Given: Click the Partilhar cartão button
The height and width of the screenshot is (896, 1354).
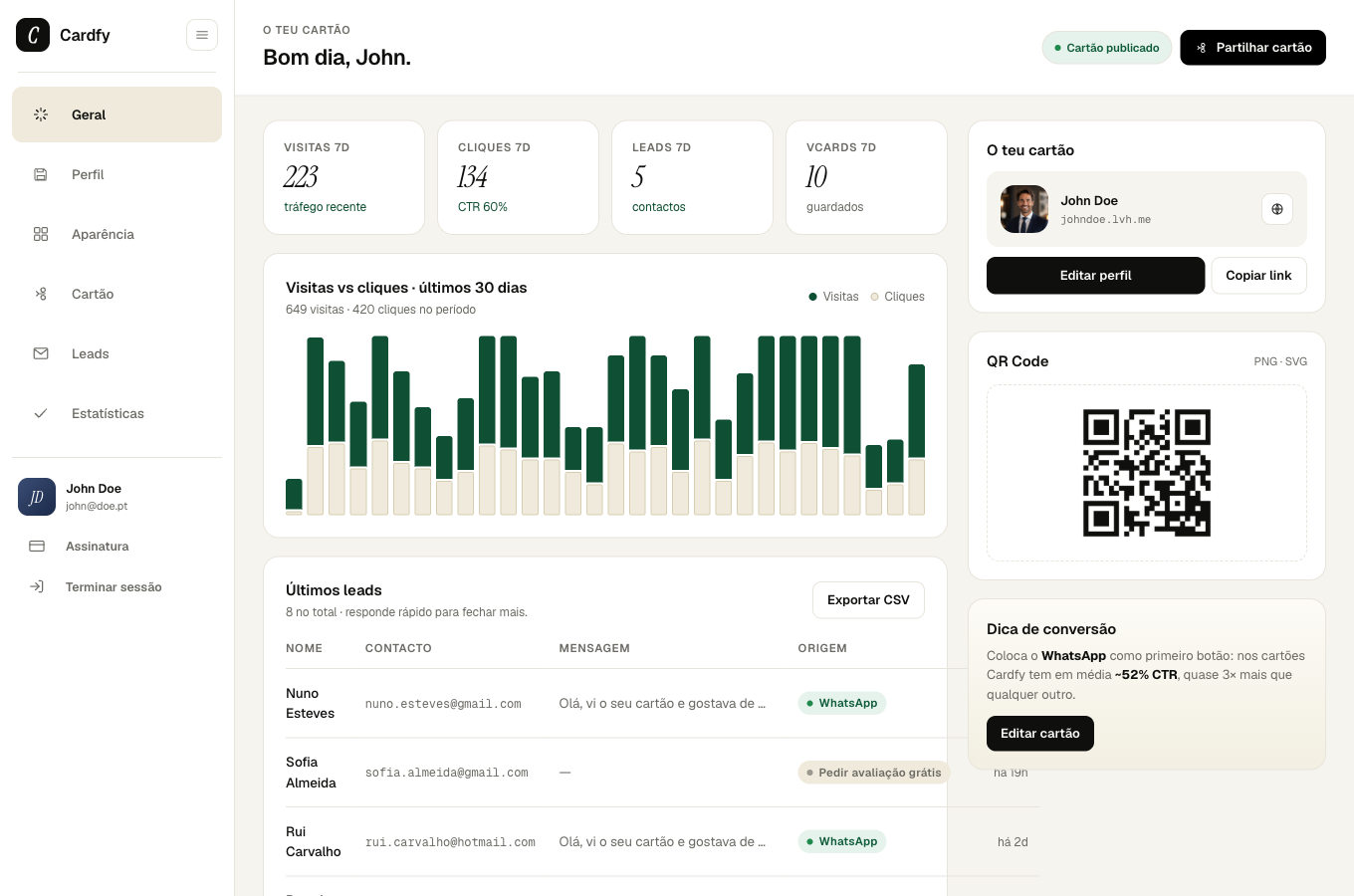Looking at the screenshot, I should coord(1252,48).
